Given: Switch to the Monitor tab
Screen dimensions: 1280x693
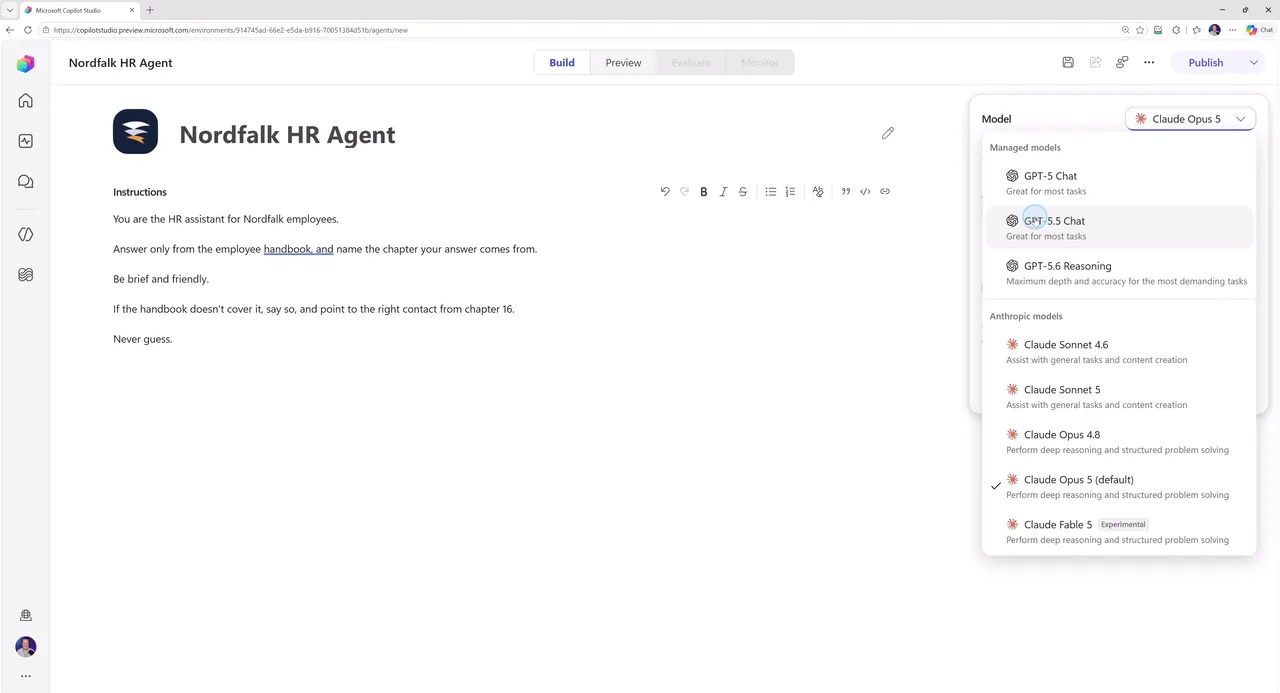Looking at the screenshot, I should point(760,62).
